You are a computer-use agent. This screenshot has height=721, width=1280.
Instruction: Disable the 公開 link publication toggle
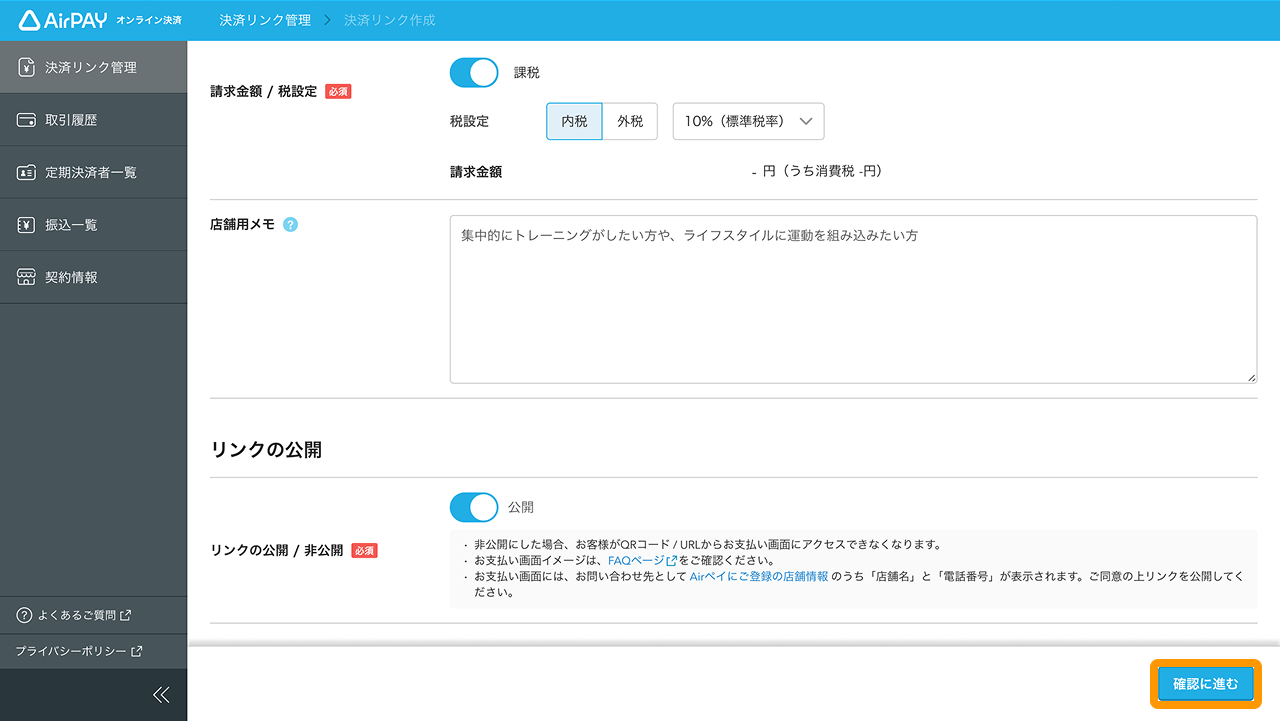point(473,507)
